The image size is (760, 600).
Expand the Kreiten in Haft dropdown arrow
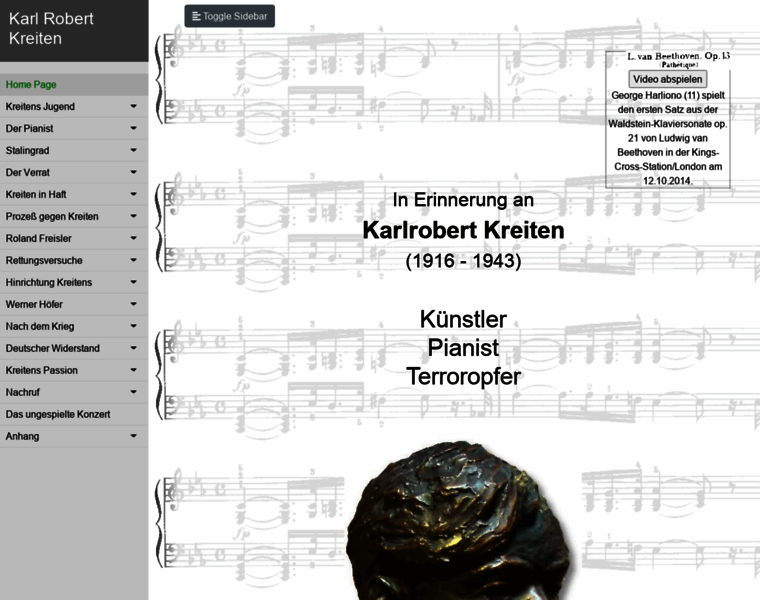pyautogui.click(x=133, y=194)
